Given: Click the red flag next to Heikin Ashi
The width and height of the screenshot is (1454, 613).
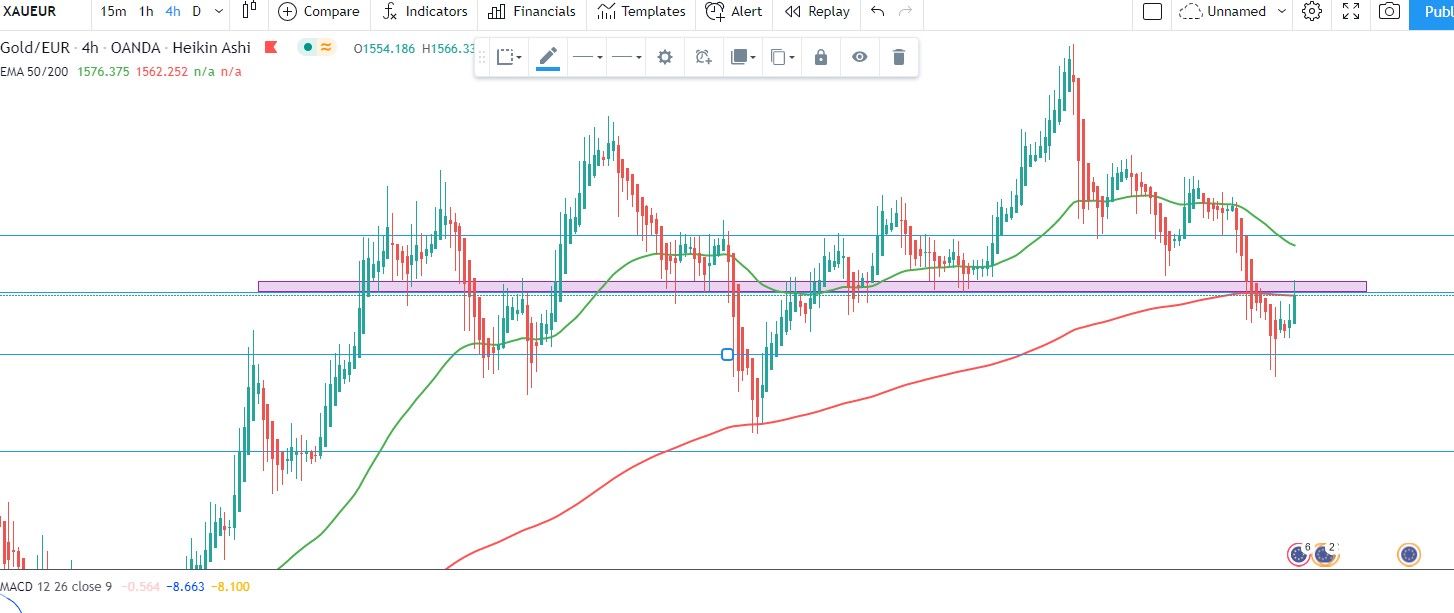Looking at the screenshot, I should click(x=271, y=47).
